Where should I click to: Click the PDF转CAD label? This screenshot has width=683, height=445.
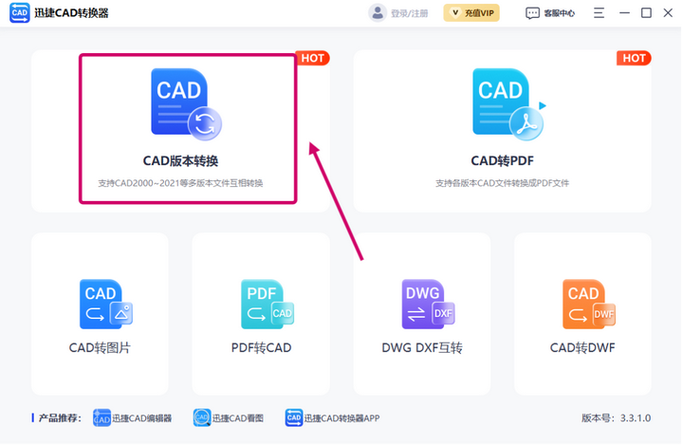pos(261,348)
